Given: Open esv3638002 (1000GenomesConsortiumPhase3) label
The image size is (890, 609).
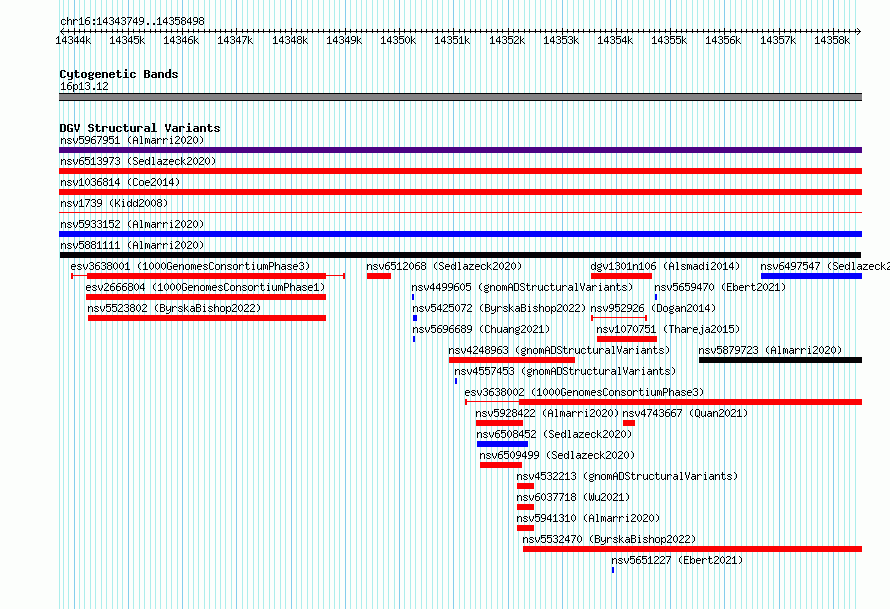Looking at the screenshot, I should pyautogui.click(x=584, y=392).
